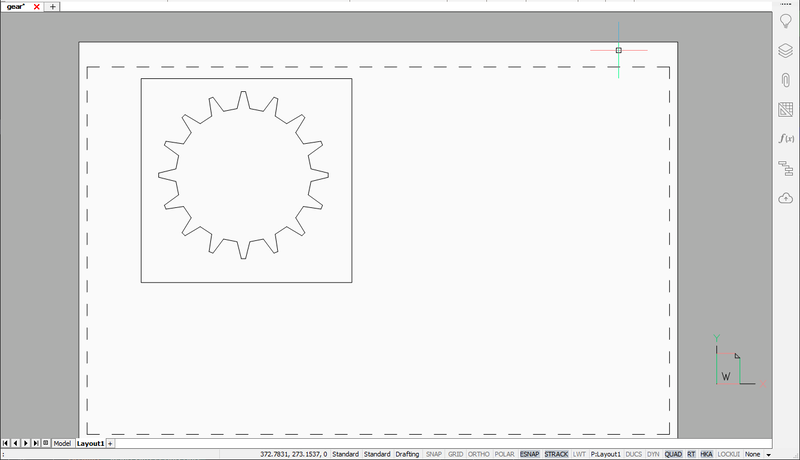Toggle SNAP in status bar

click(x=434, y=454)
